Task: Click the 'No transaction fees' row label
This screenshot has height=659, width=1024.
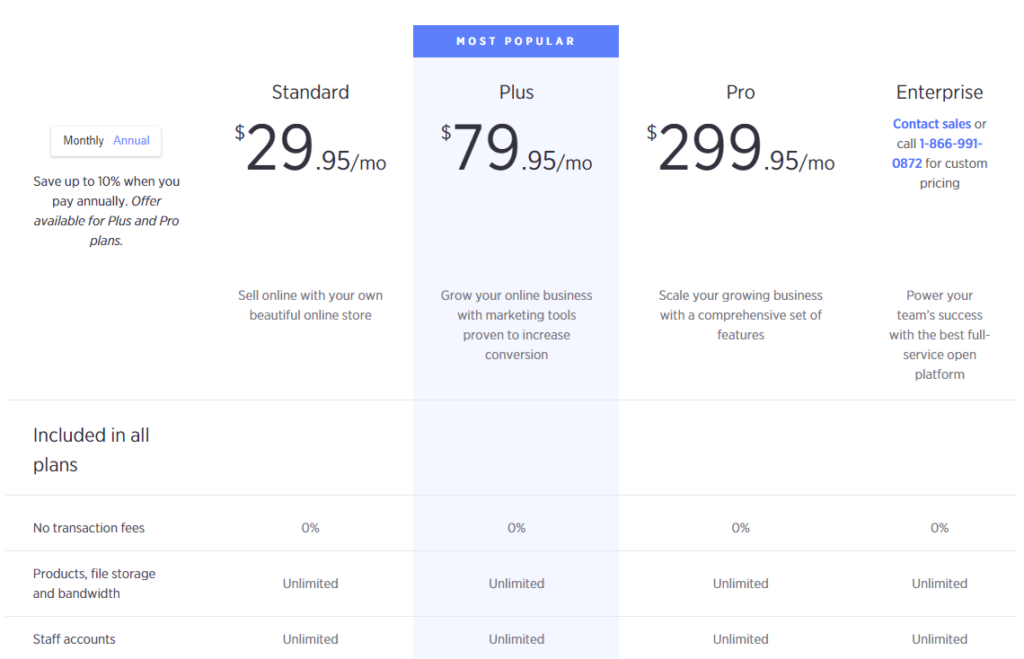Action: pos(89,528)
